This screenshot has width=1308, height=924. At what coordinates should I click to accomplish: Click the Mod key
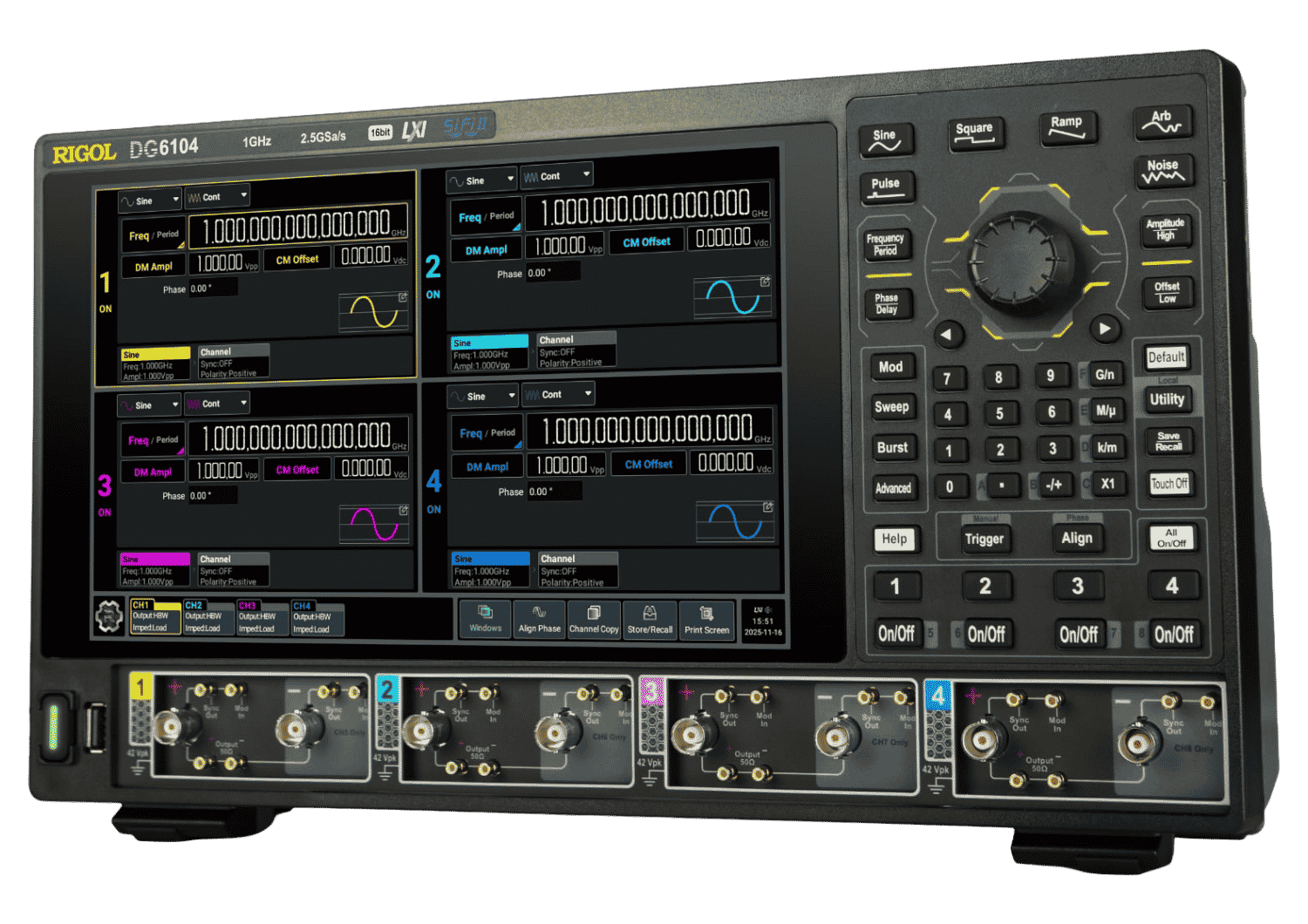click(891, 367)
